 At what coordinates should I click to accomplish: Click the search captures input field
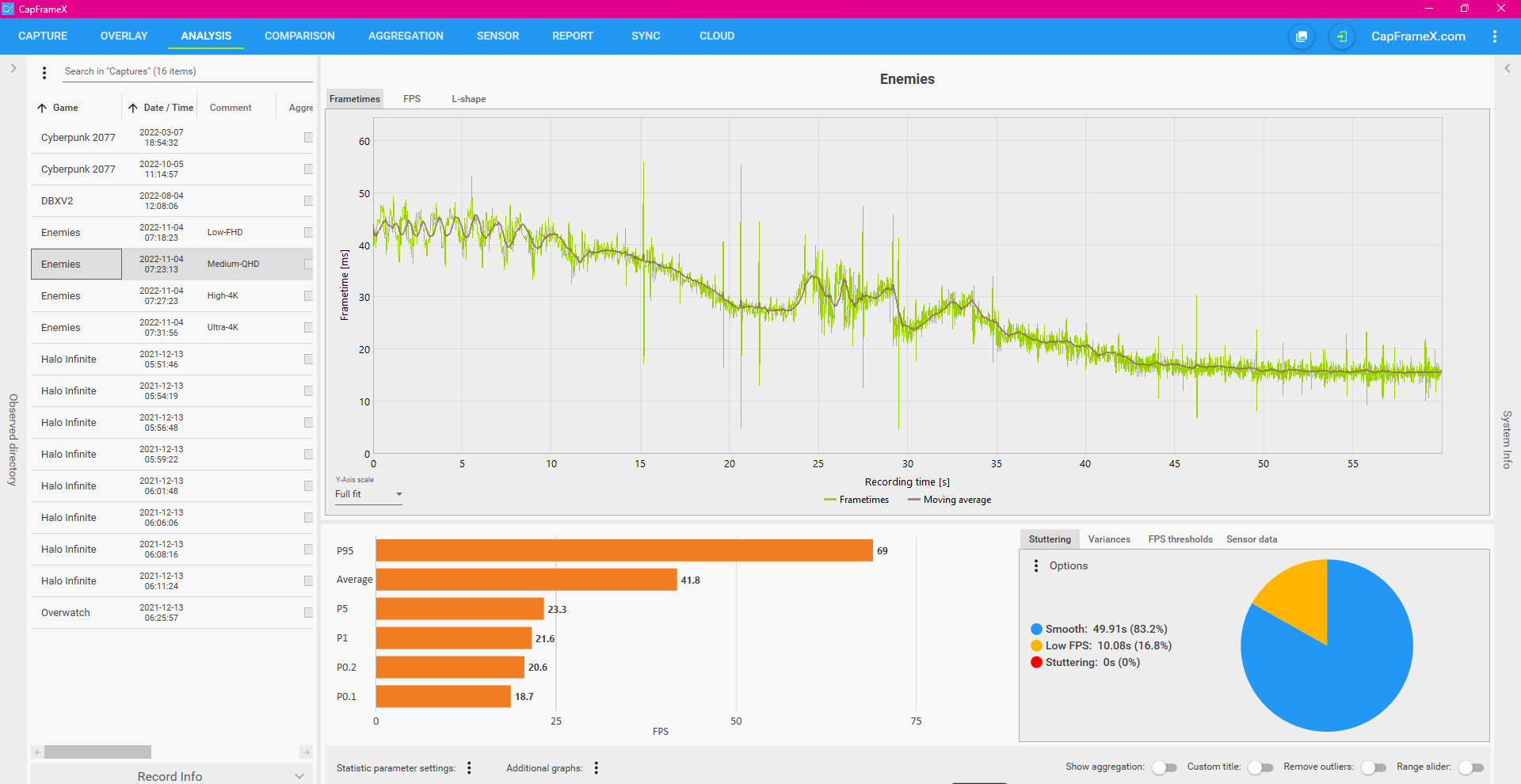click(x=188, y=71)
